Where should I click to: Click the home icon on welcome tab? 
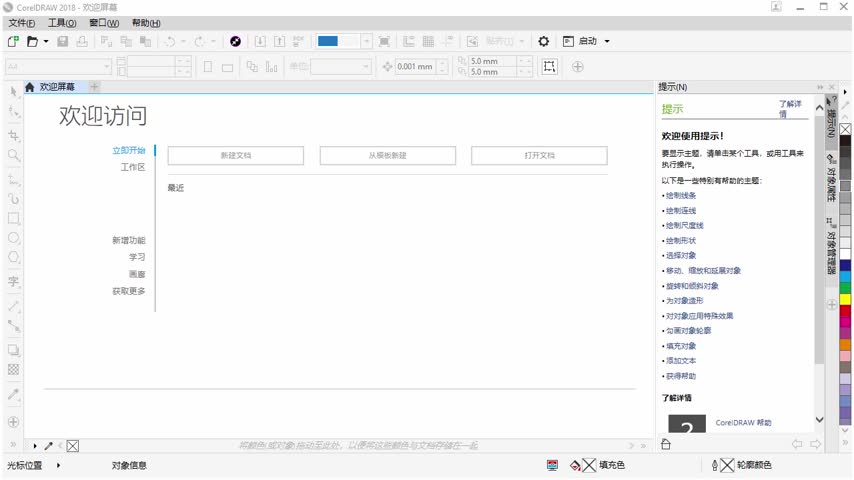click(29, 87)
